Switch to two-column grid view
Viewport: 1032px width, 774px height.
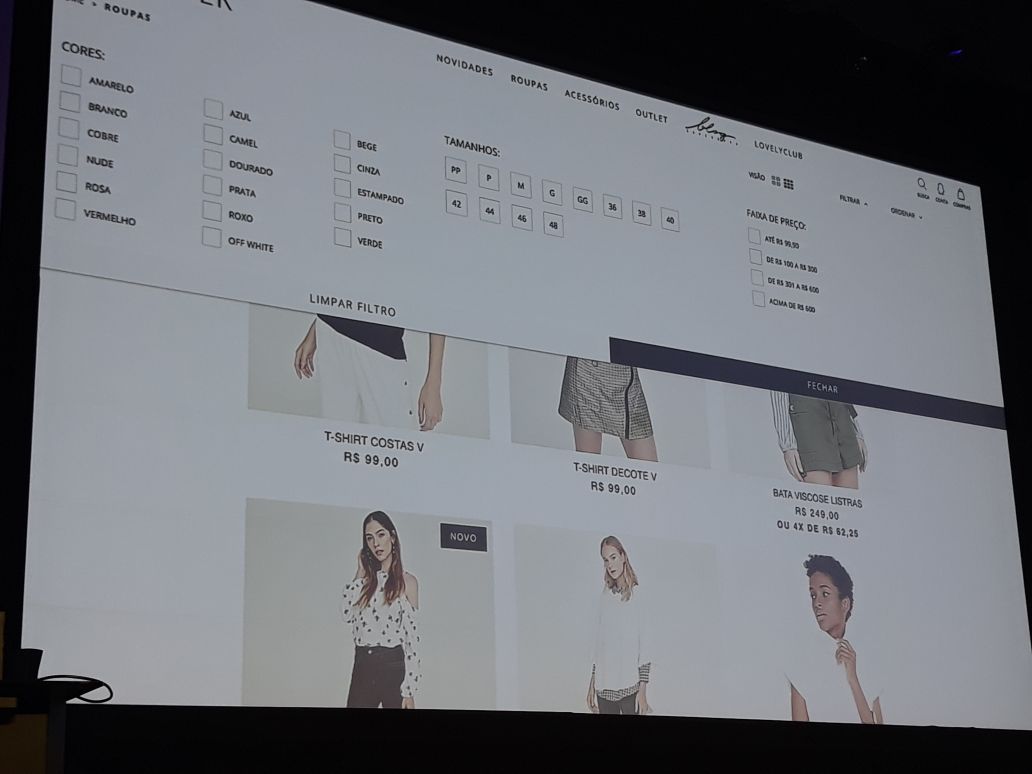(x=776, y=181)
